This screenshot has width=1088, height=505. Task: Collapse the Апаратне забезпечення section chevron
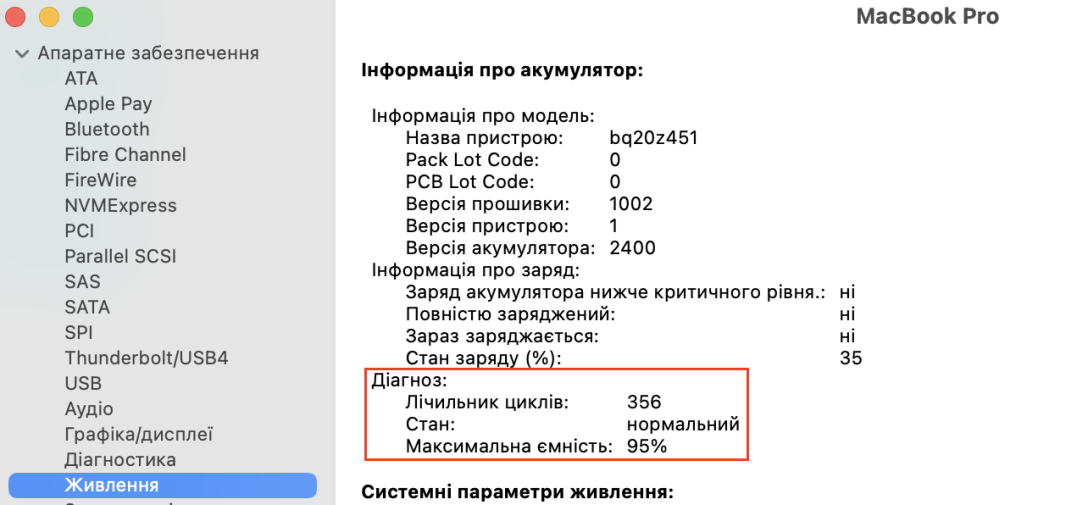(x=22, y=53)
